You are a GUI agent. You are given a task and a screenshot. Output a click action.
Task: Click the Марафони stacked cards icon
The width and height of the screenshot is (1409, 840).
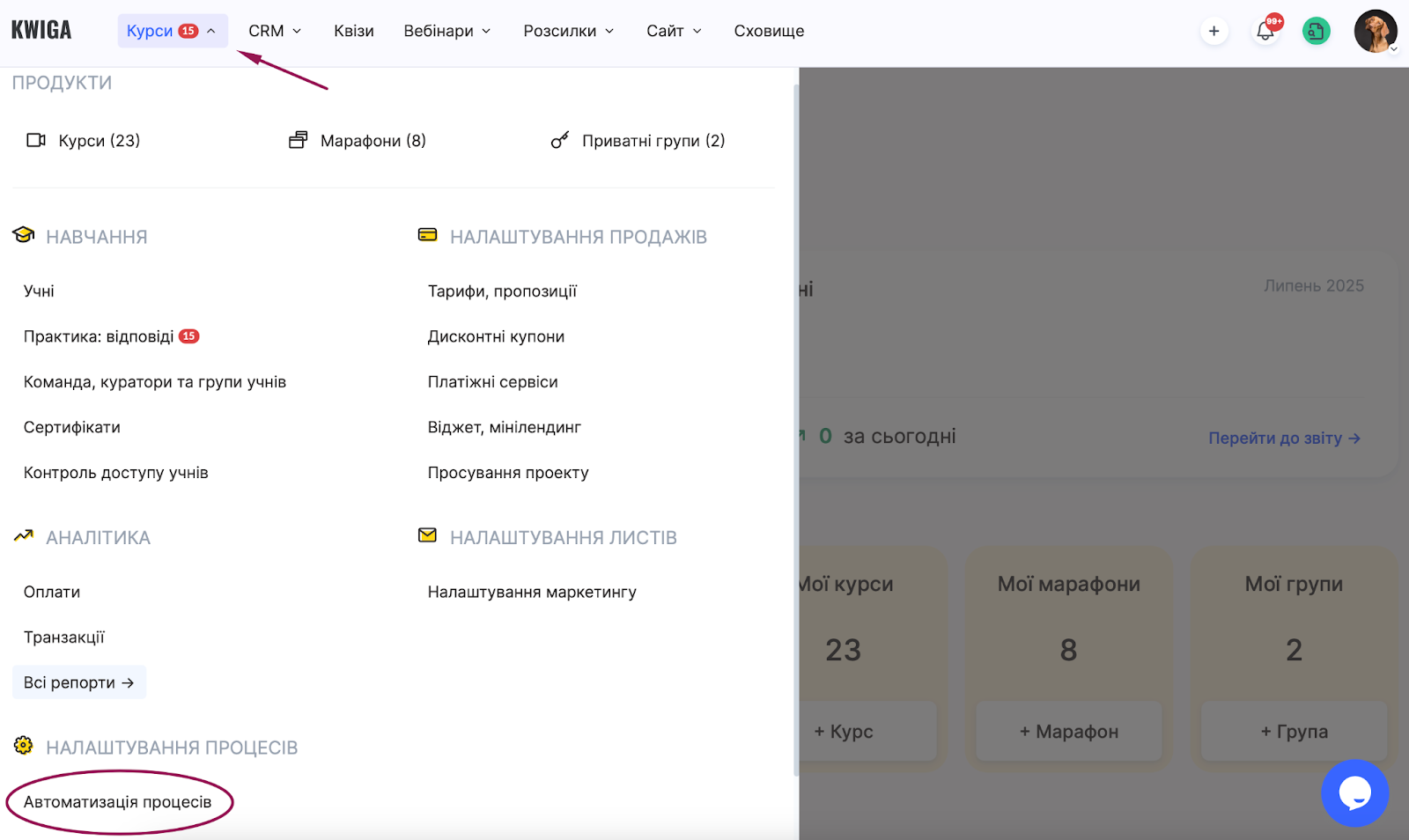pyautogui.click(x=299, y=141)
